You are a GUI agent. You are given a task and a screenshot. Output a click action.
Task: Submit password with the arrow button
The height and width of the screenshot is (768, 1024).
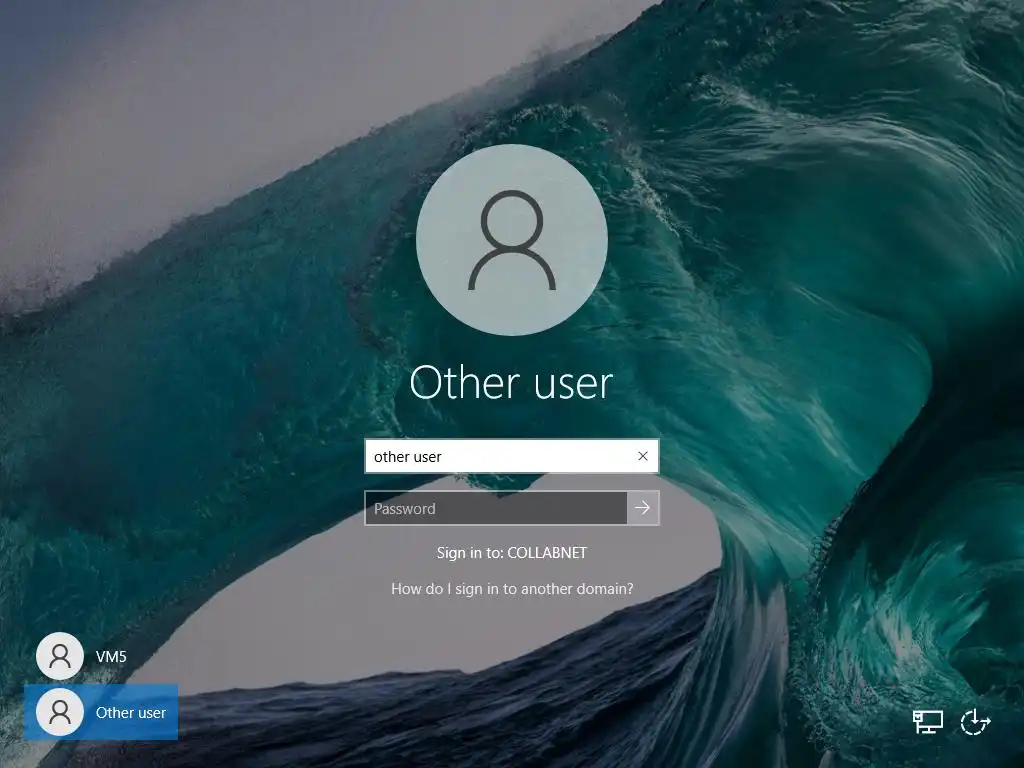tap(643, 508)
